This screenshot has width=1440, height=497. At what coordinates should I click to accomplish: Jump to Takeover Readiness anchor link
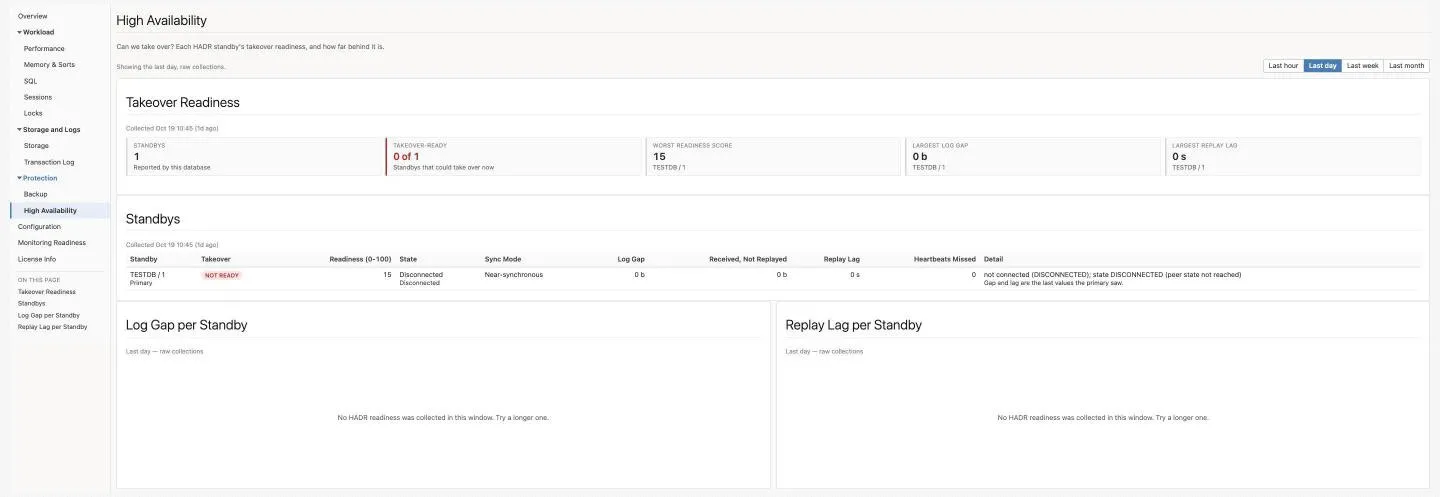coord(46,292)
